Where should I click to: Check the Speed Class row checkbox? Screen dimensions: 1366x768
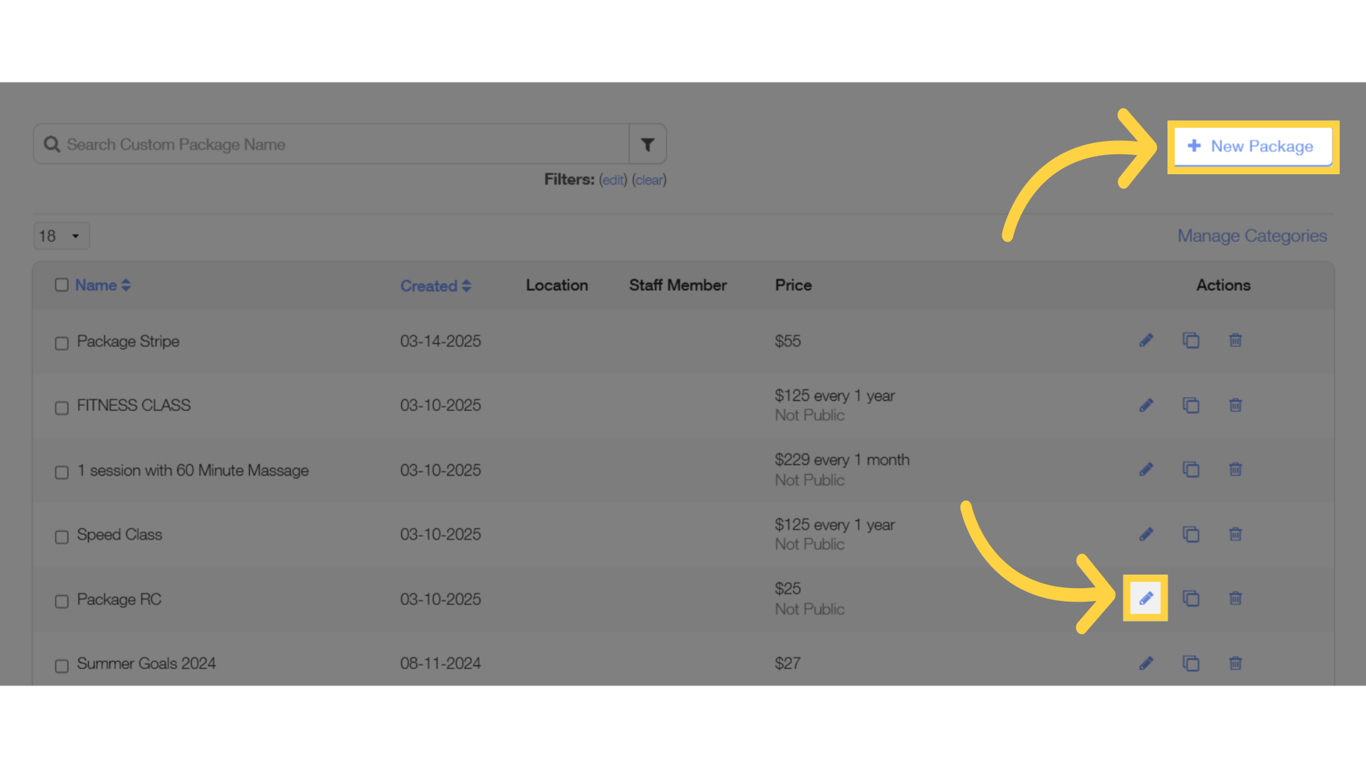click(61, 536)
